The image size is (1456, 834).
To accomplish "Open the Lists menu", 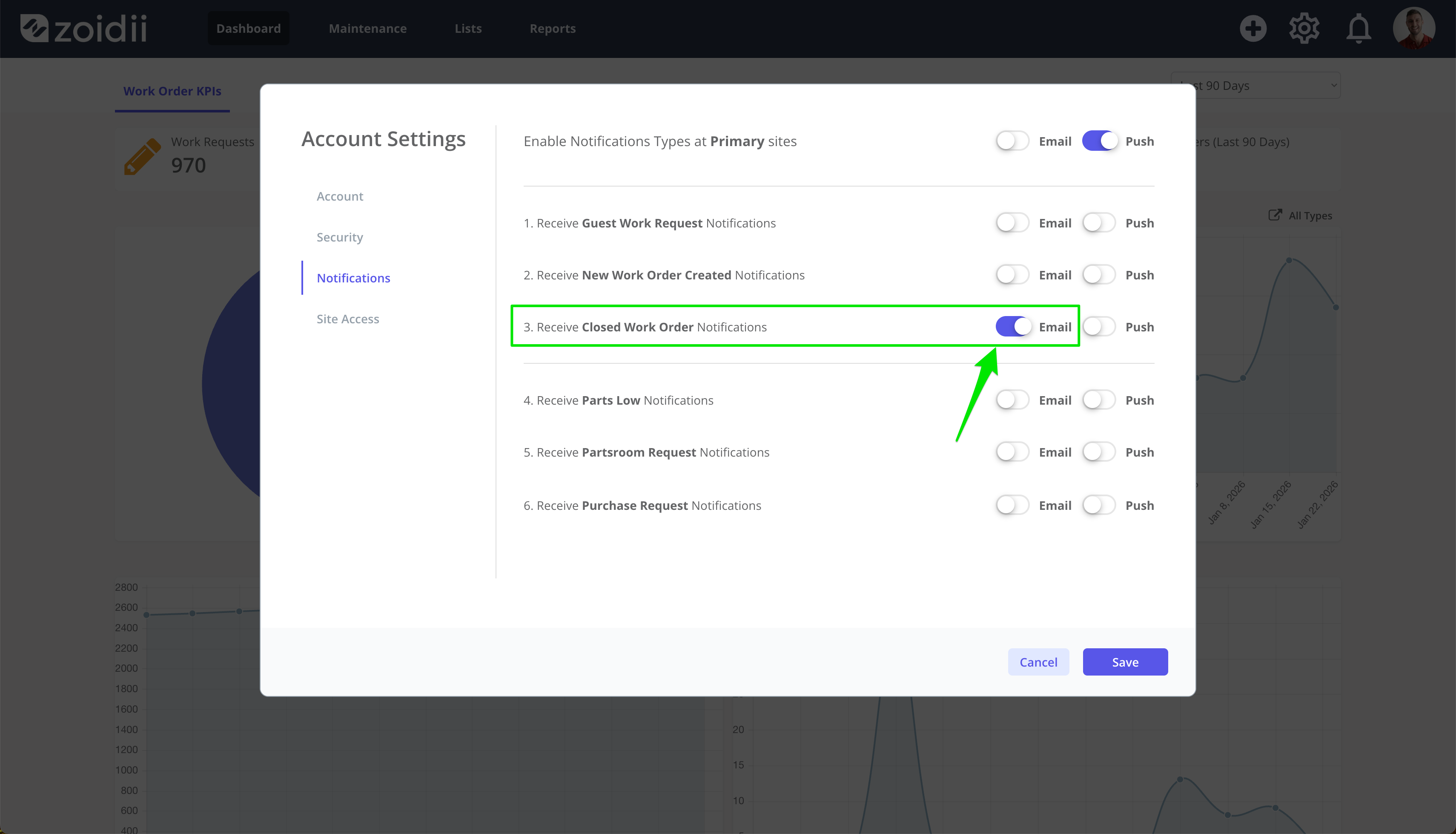I will pyautogui.click(x=468, y=28).
